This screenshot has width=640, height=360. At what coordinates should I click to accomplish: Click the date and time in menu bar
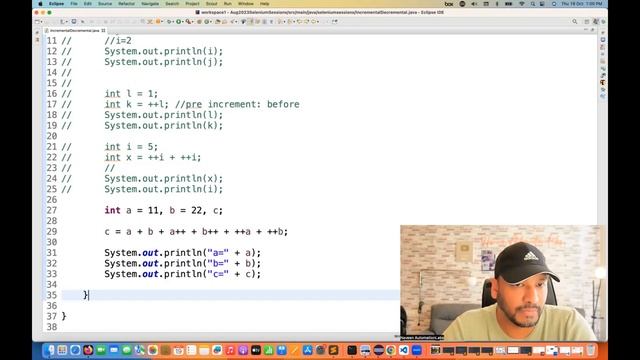[x=582, y=4]
